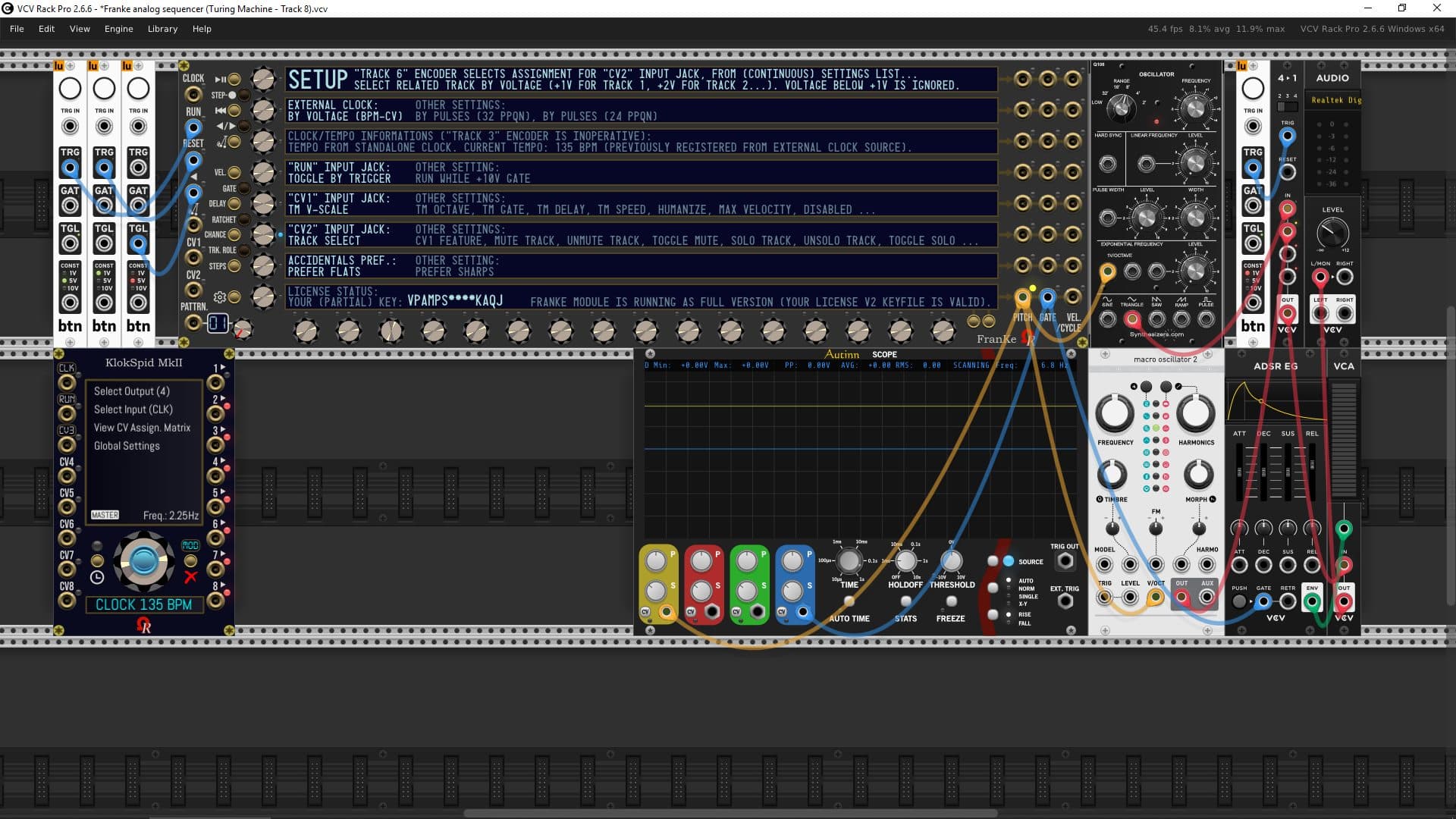Viewport: 1456px width, 819px height.
Task: Open KlokSpid Select Output (4) entry
Action: 131,391
